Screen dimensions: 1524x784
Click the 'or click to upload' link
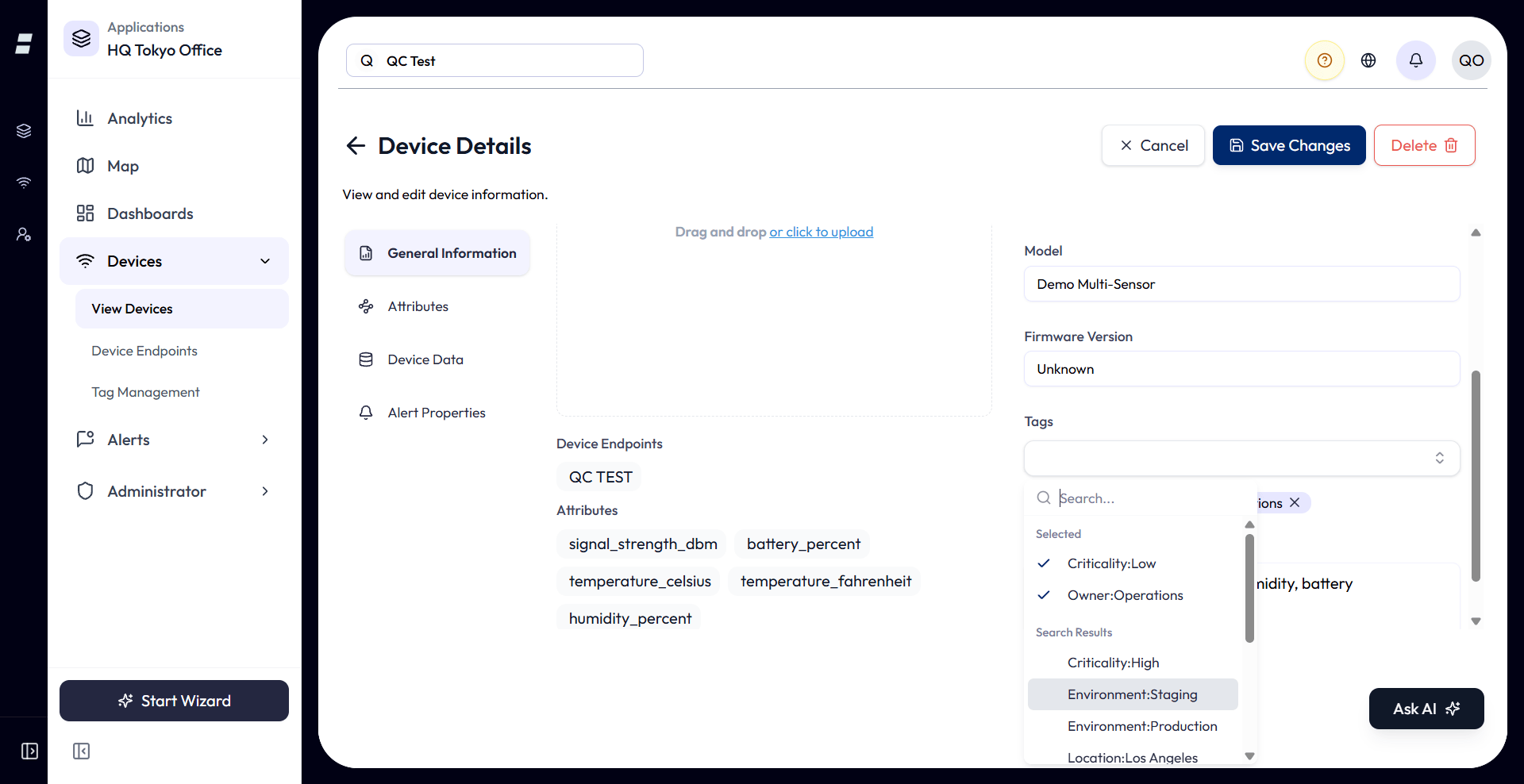click(x=822, y=232)
